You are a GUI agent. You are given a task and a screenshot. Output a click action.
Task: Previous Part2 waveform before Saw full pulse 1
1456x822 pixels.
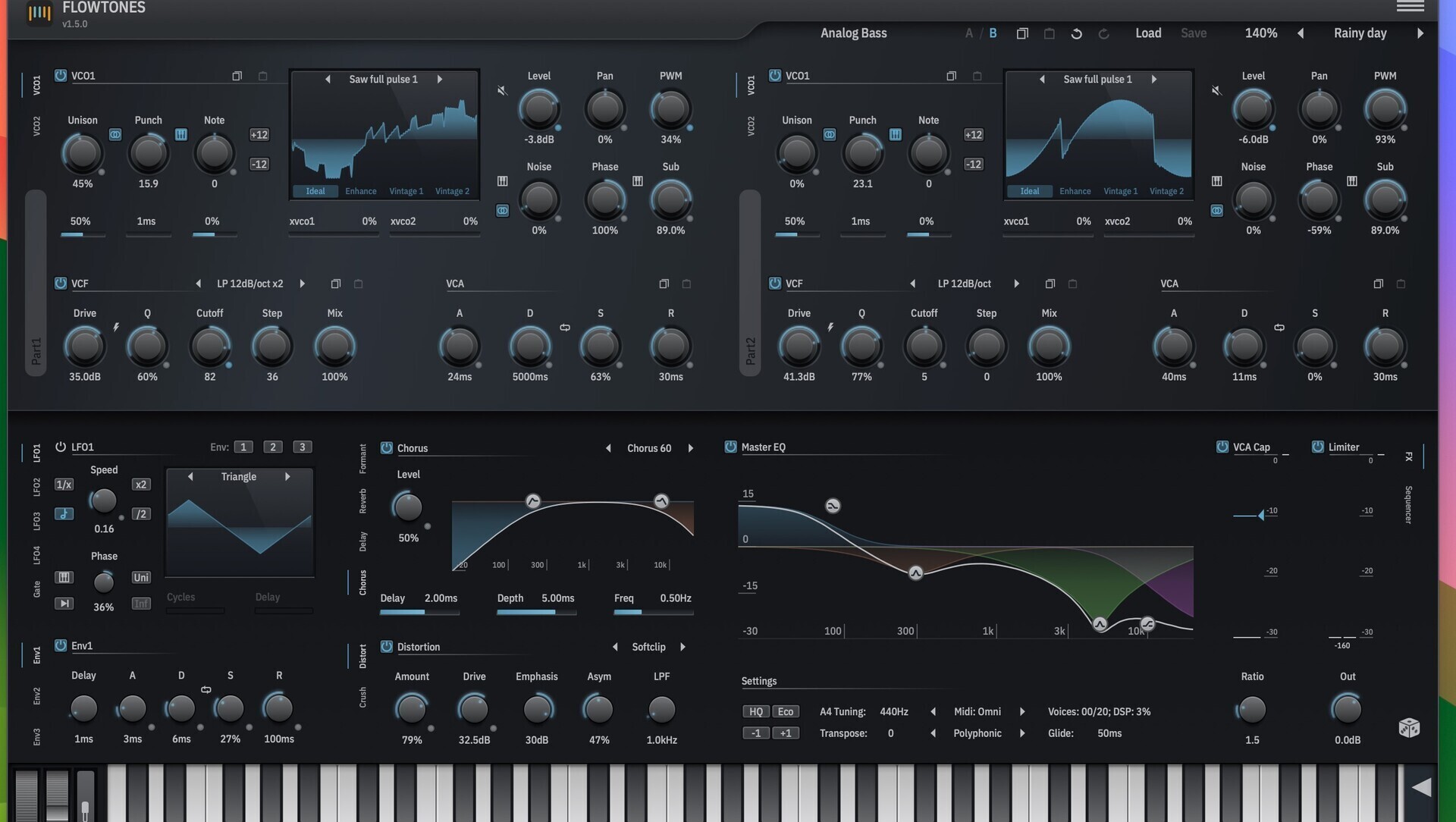pyautogui.click(x=1042, y=80)
